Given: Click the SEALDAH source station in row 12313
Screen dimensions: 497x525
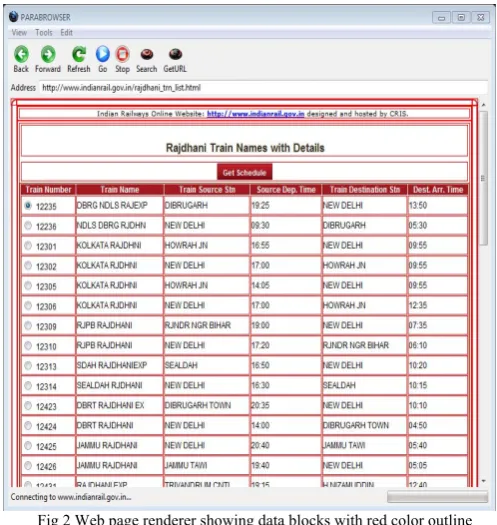Looking at the screenshot, I should tap(207, 365).
